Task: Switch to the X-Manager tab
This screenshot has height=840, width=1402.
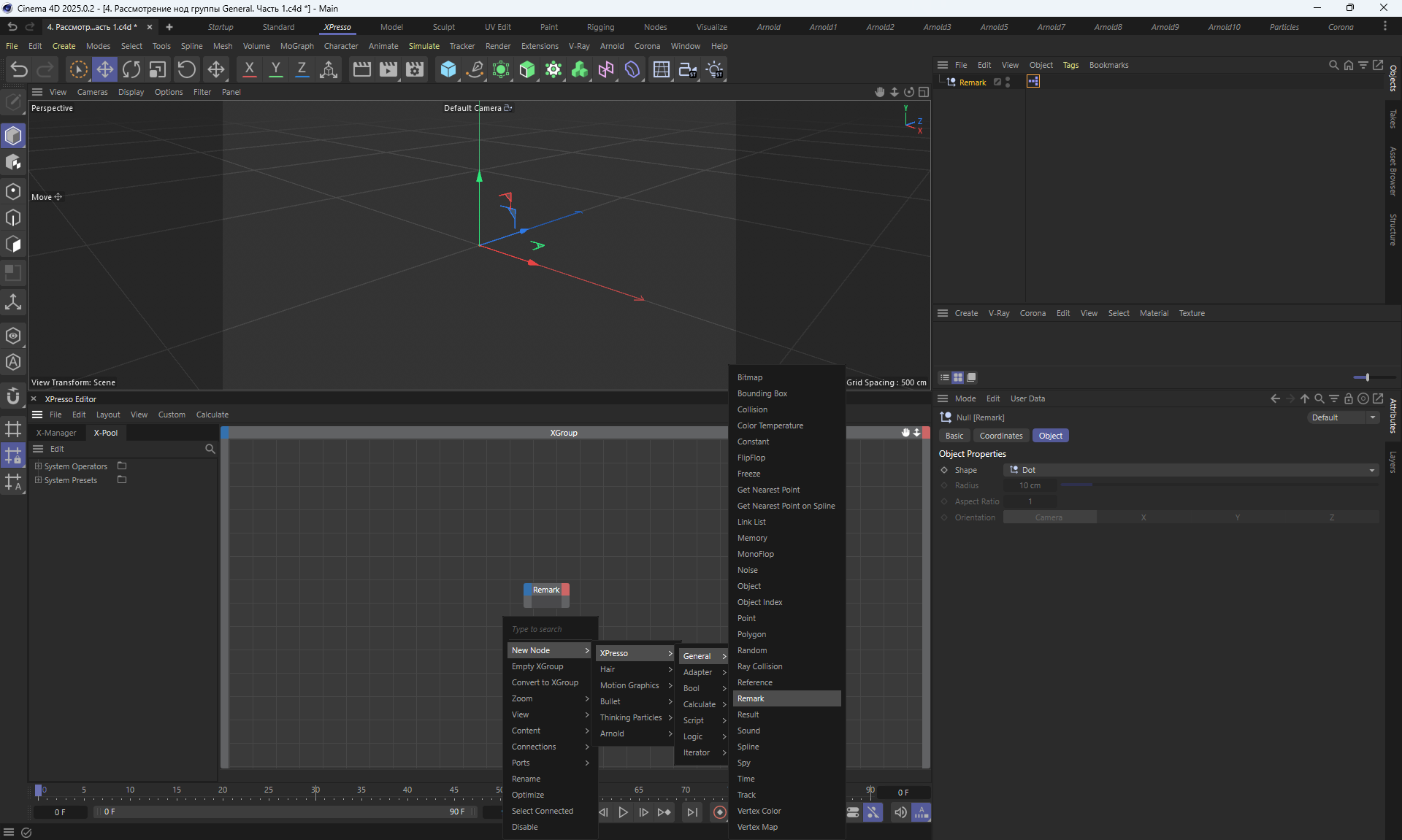Action: [x=56, y=433]
